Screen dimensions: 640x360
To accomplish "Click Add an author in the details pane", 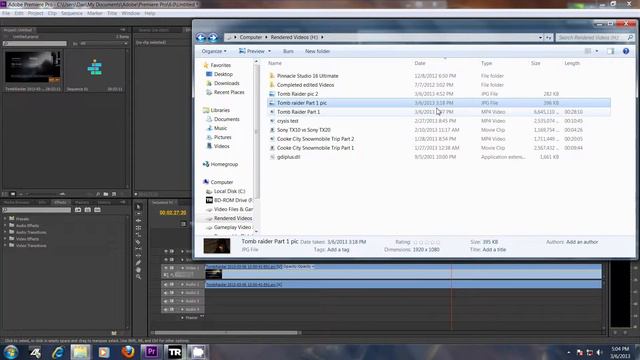I will [582, 242].
